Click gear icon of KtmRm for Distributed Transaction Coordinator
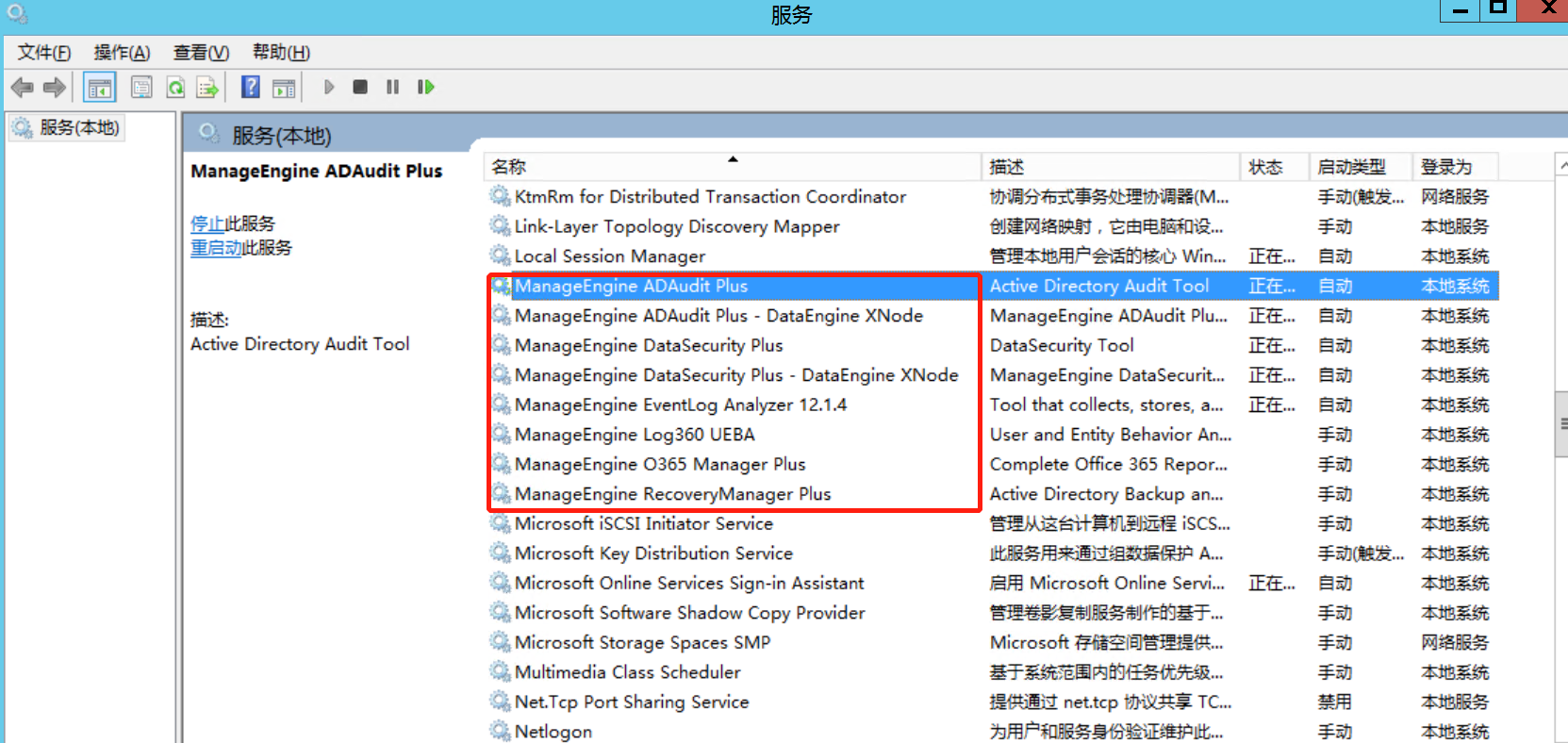 (500, 196)
